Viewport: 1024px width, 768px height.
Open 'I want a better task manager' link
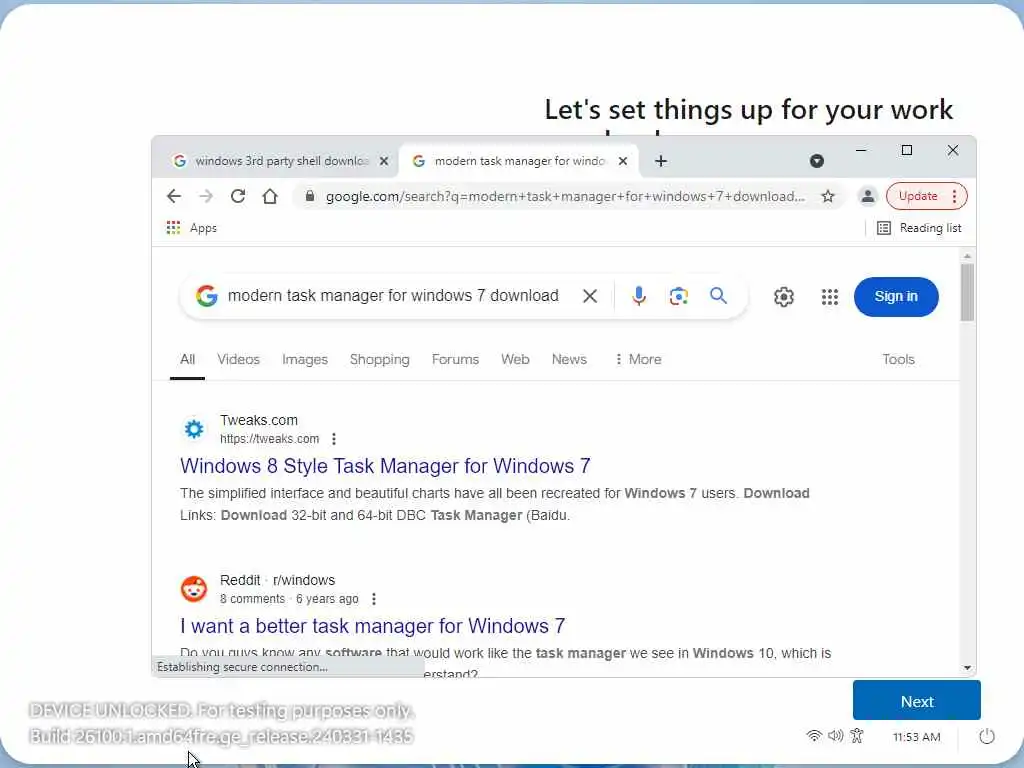coord(372,626)
